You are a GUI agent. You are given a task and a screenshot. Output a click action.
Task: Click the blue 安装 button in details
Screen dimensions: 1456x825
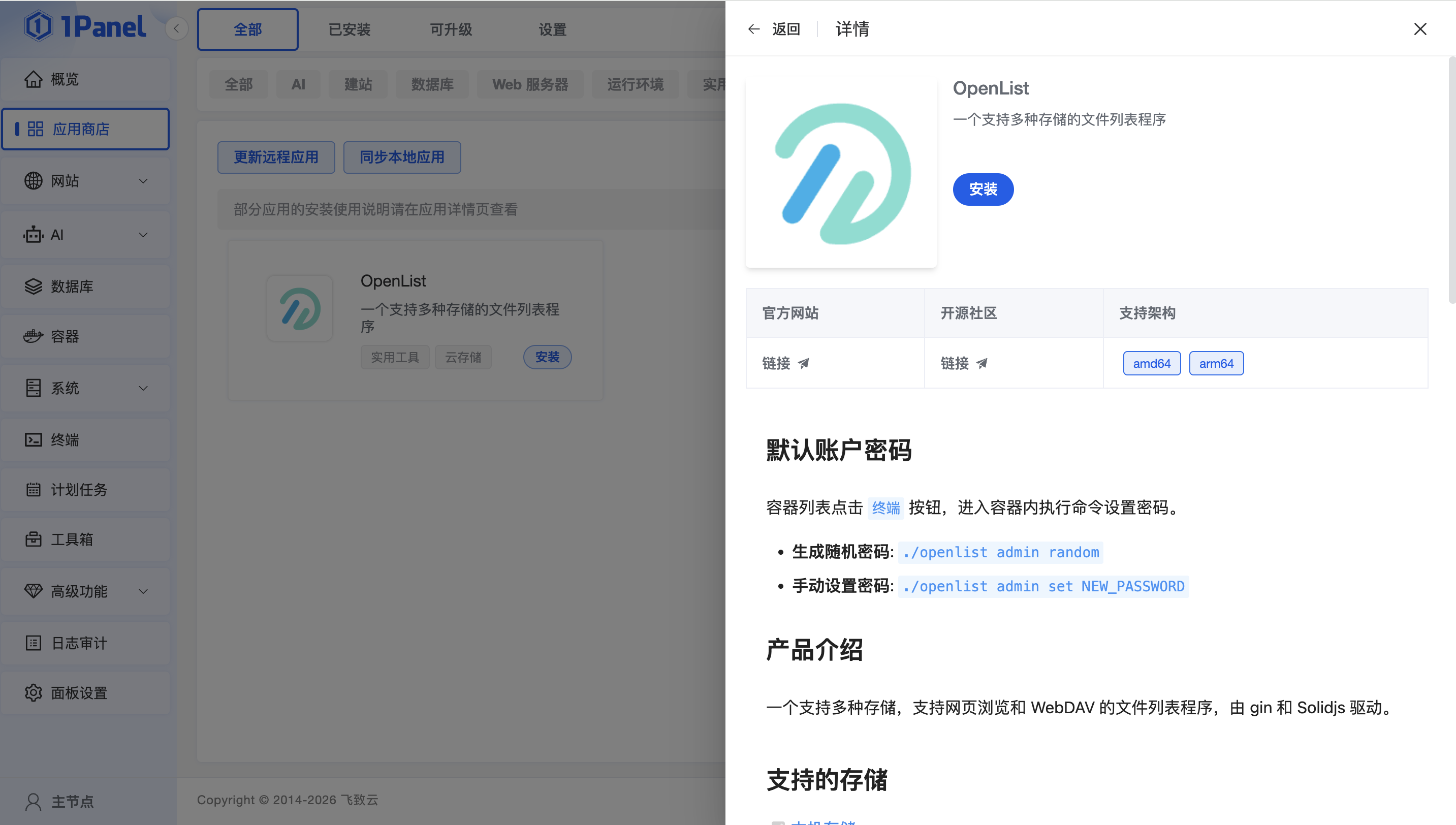(983, 189)
